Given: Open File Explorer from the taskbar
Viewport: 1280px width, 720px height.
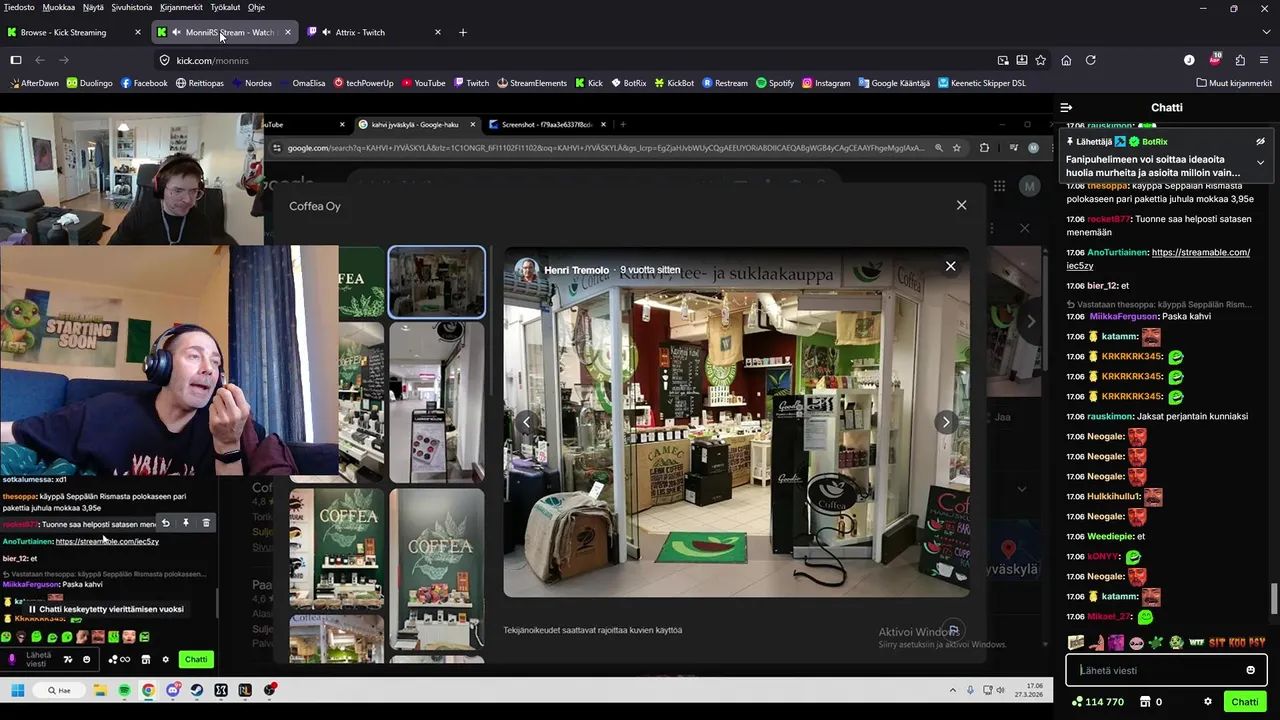Looking at the screenshot, I should [x=100, y=690].
